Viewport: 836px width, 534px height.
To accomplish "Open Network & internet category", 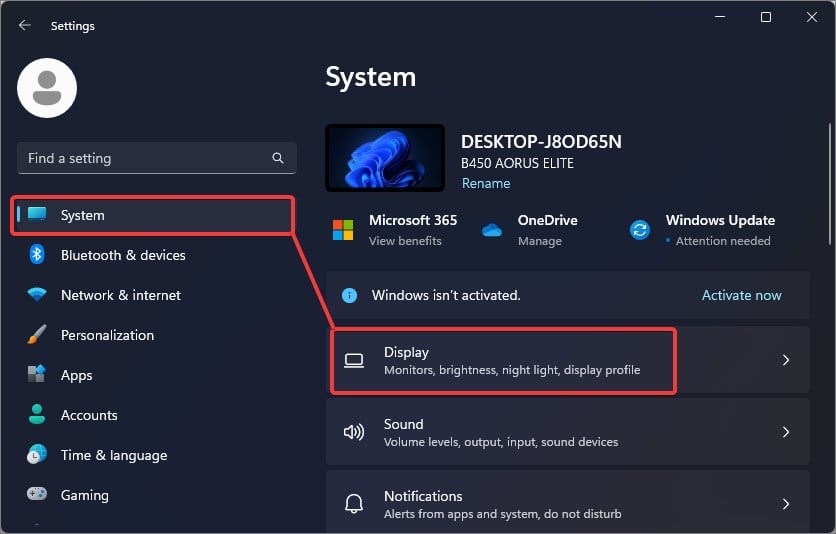I will tap(155, 295).
